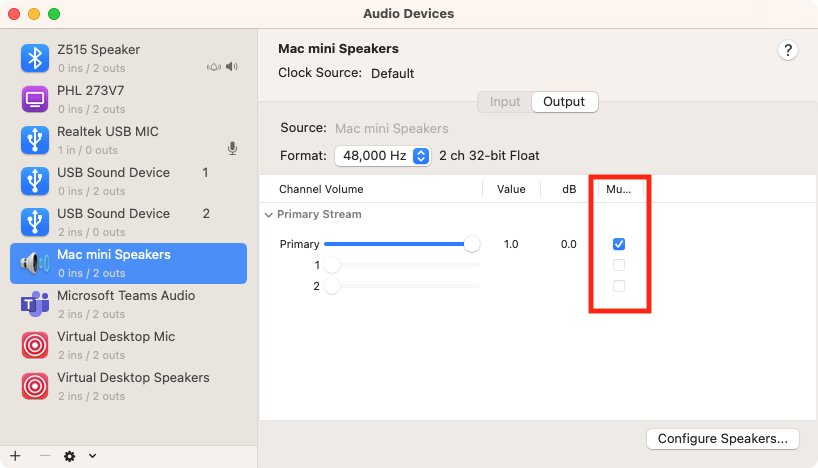Click the PHL 273V7 display icon

click(x=35, y=99)
